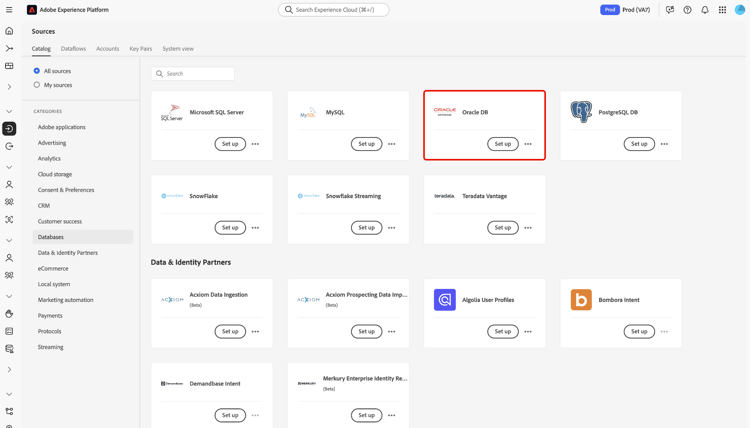Switch to the System view tab

coord(178,49)
